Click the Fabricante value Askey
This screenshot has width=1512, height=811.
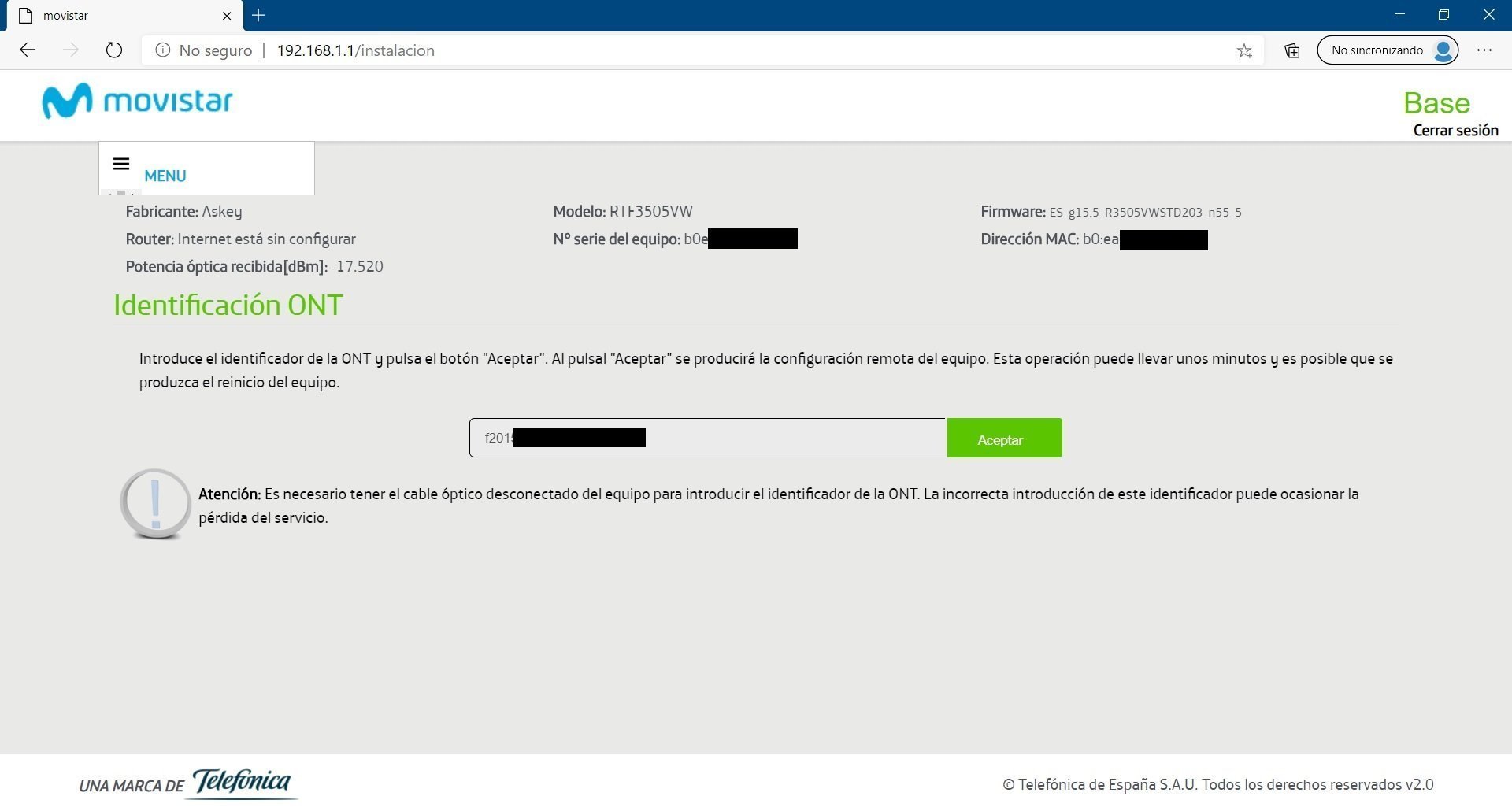(222, 211)
